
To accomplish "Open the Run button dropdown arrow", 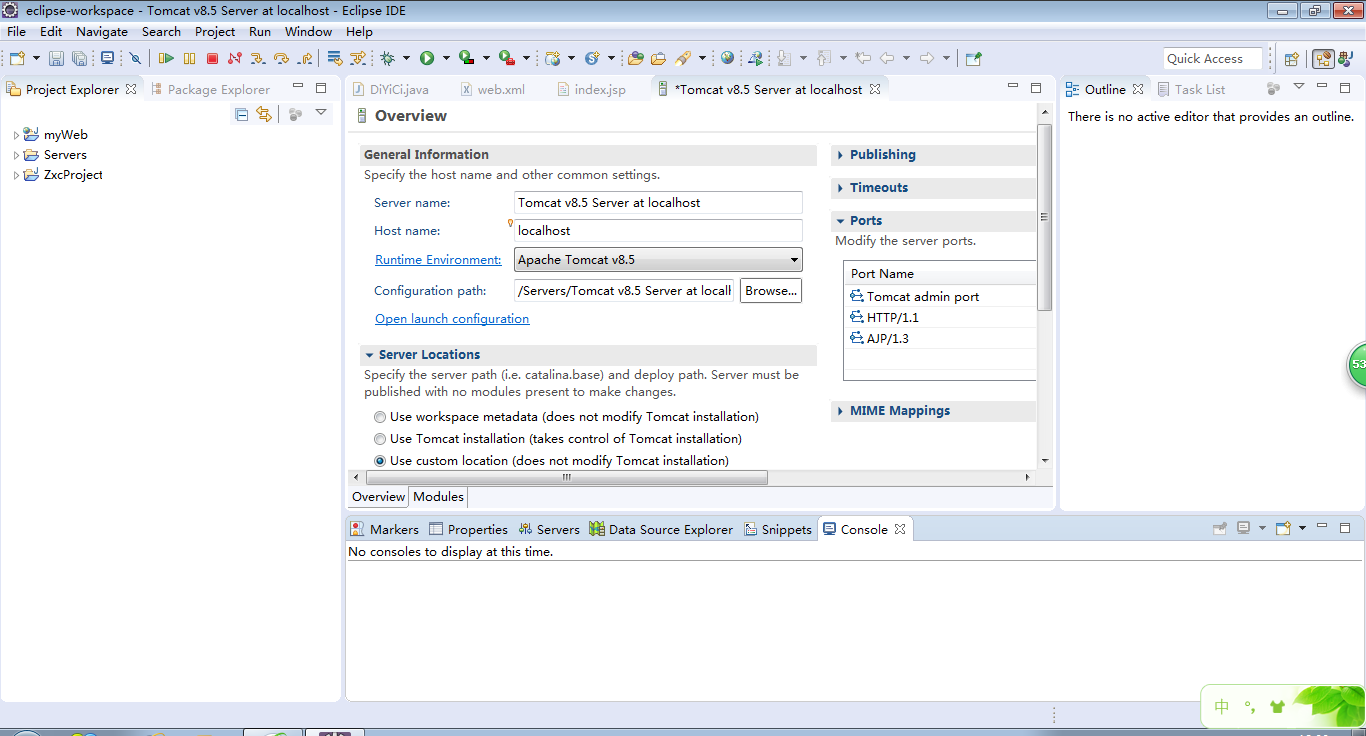I will [x=446, y=58].
